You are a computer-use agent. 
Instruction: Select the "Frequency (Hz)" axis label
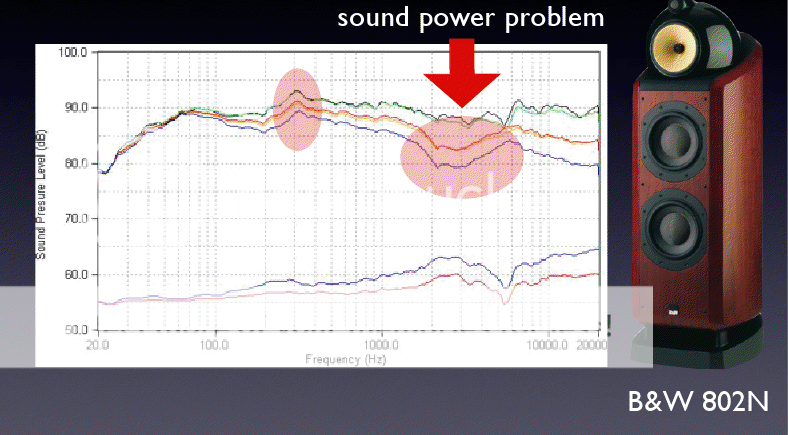(346, 357)
